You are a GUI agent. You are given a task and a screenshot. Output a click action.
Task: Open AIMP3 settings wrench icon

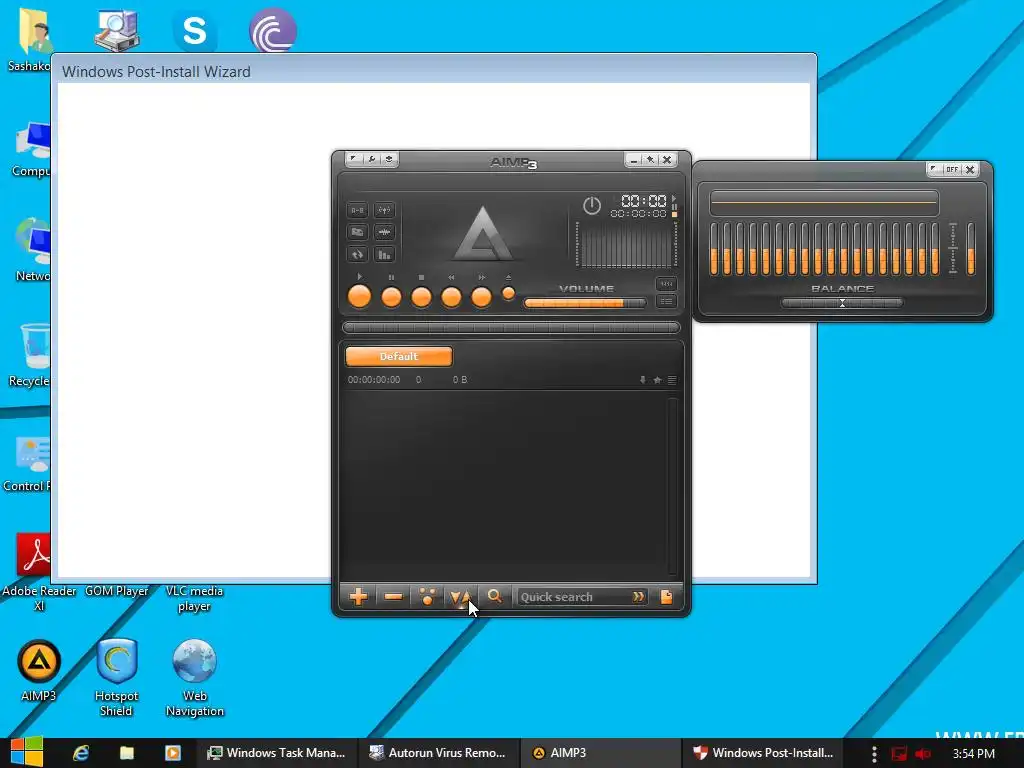tap(372, 159)
